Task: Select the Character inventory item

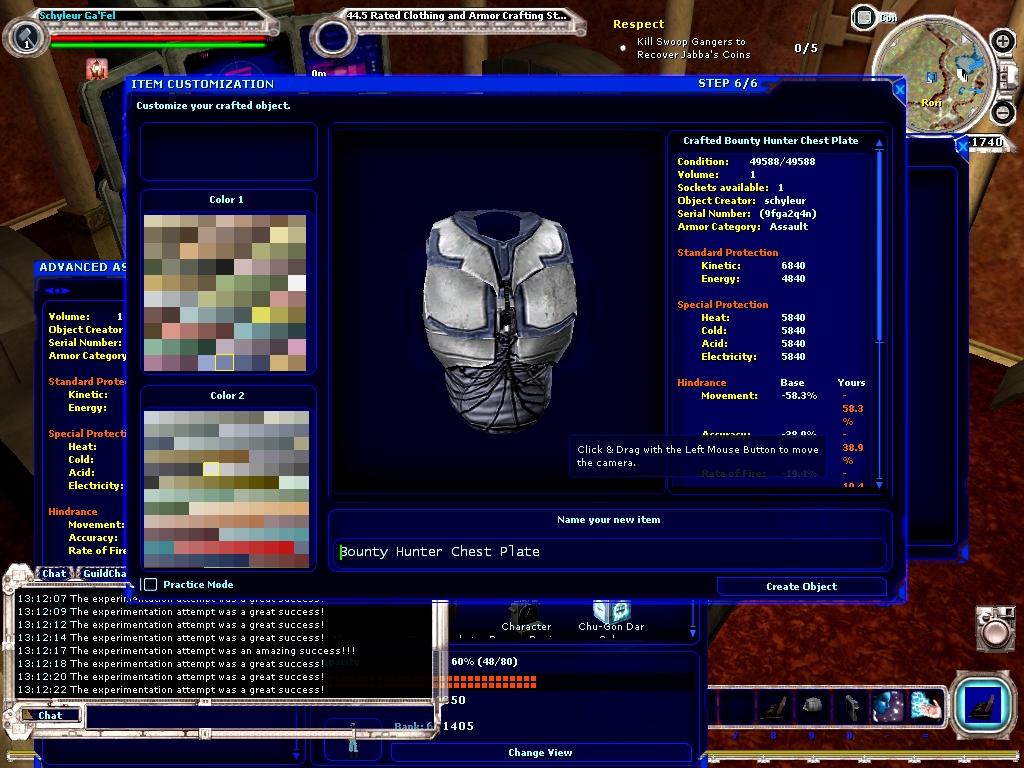Action: click(x=526, y=614)
